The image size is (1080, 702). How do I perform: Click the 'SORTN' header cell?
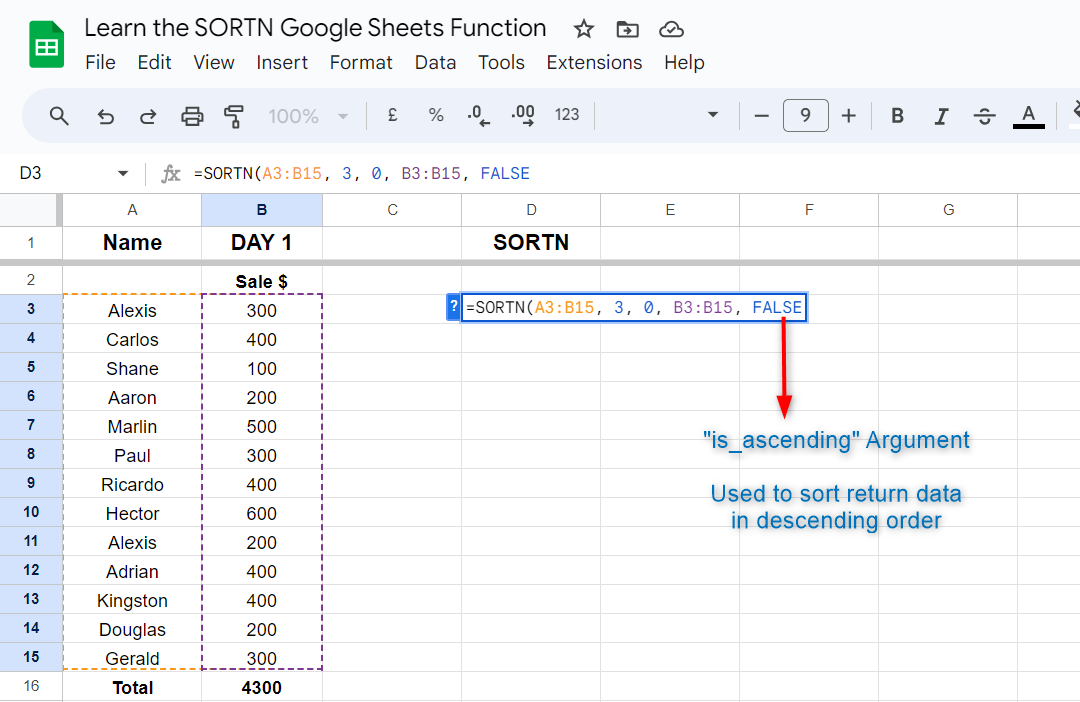click(x=531, y=243)
